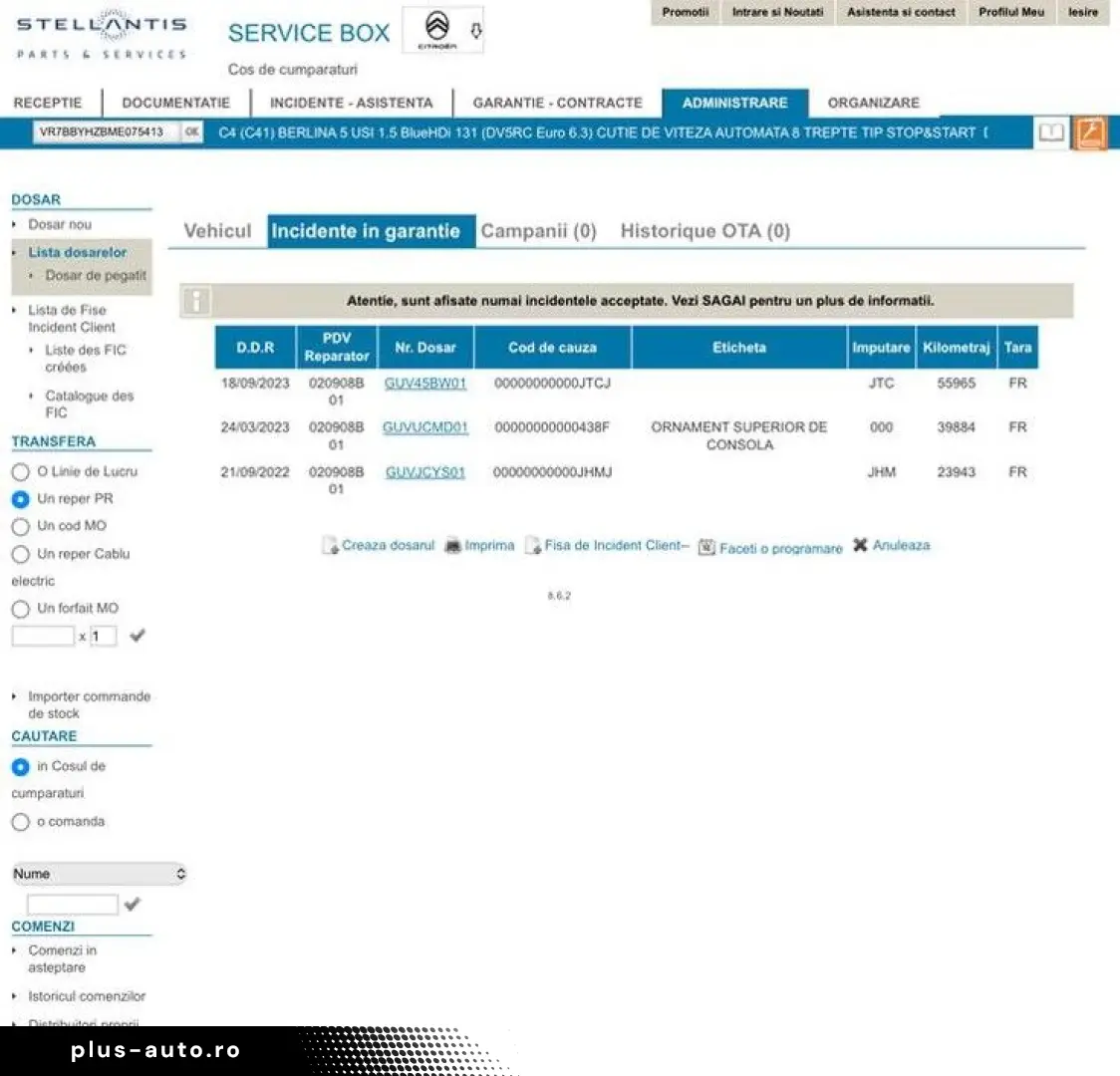Open the documentation book icon in blue bar
1120x1076 pixels.
tap(1050, 133)
